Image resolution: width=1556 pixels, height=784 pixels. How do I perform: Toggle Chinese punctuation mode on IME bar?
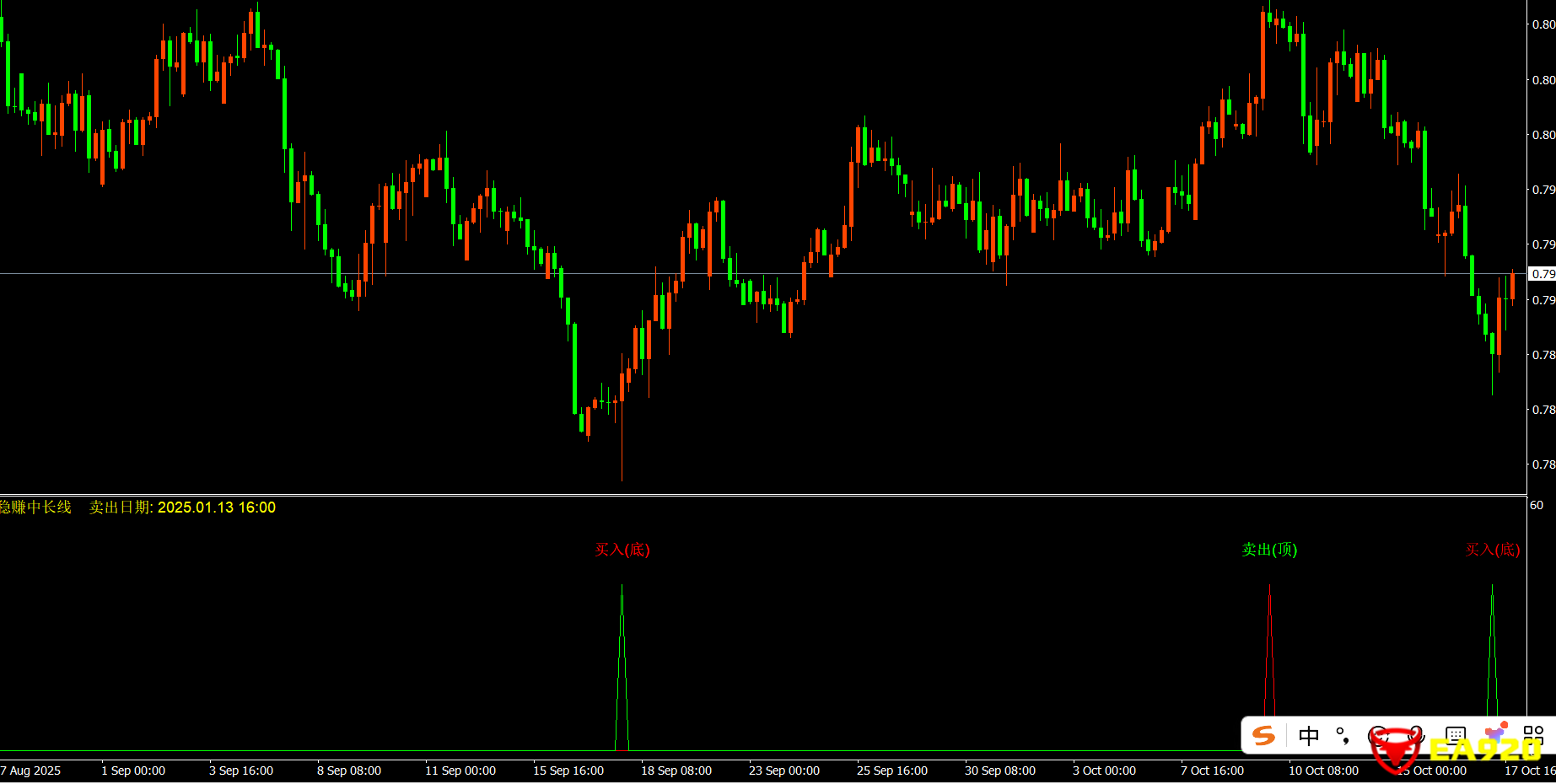[x=1343, y=735]
